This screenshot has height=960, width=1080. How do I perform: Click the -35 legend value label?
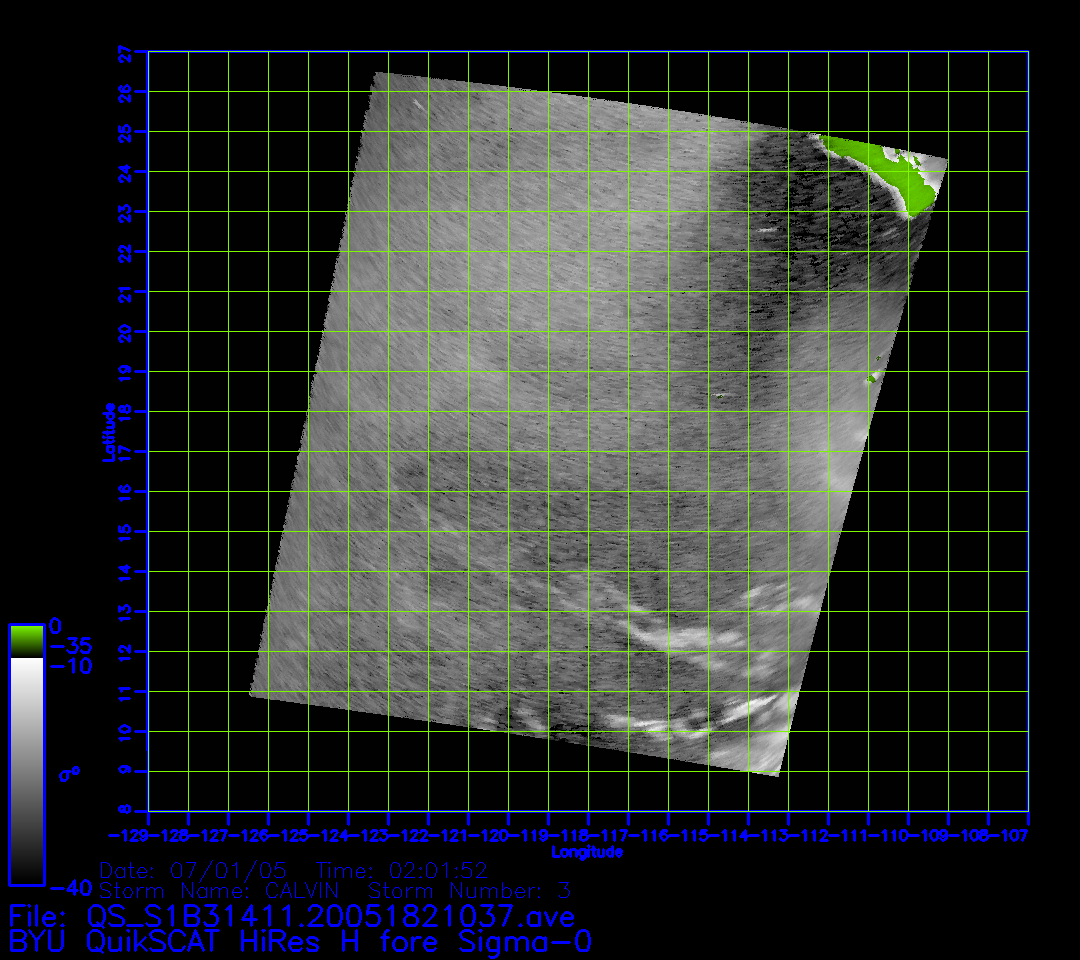[71, 646]
